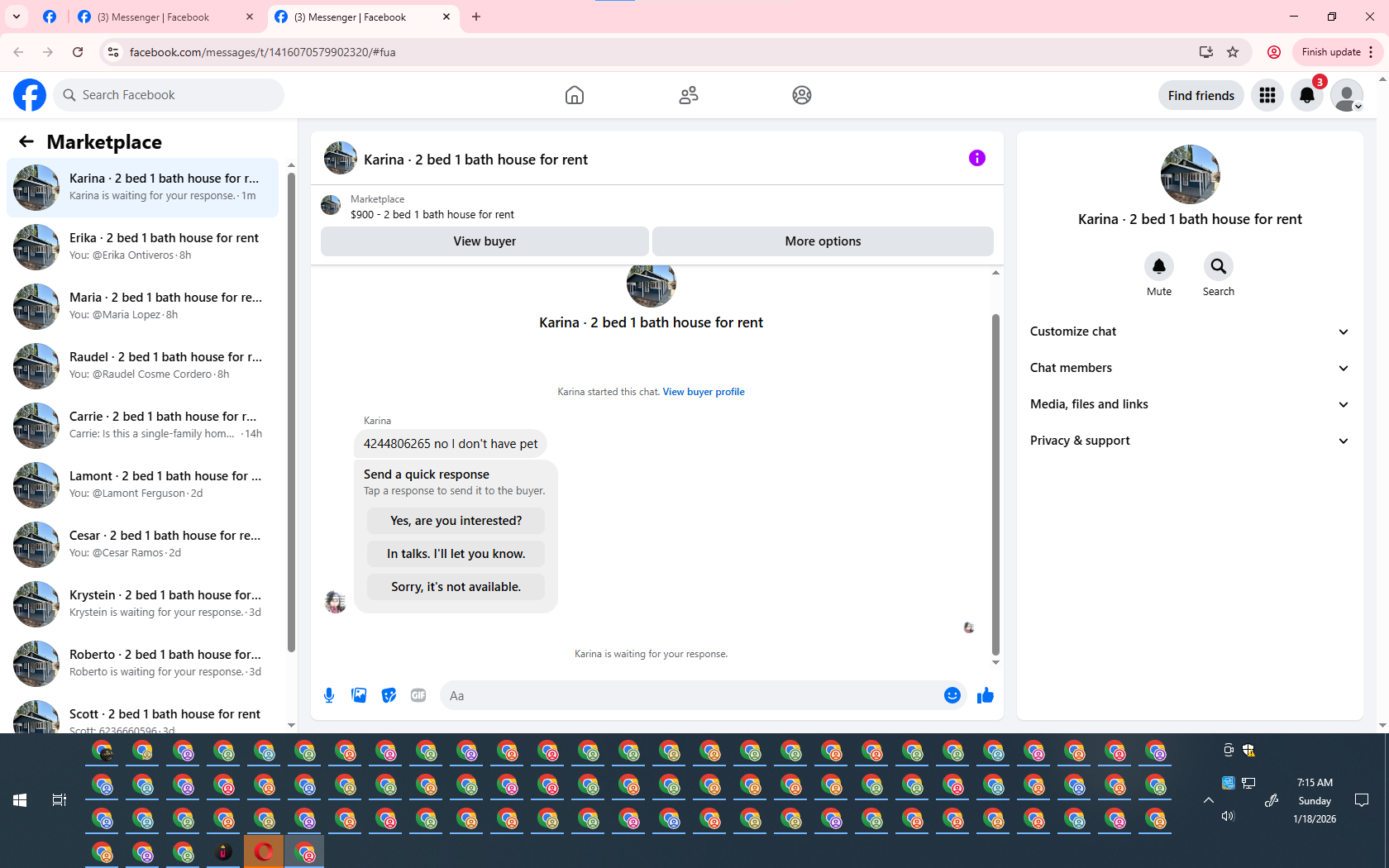Viewport: 1389px width, 868px height.
Task: Open the volume control in system tray
Action: point(1228,816)
